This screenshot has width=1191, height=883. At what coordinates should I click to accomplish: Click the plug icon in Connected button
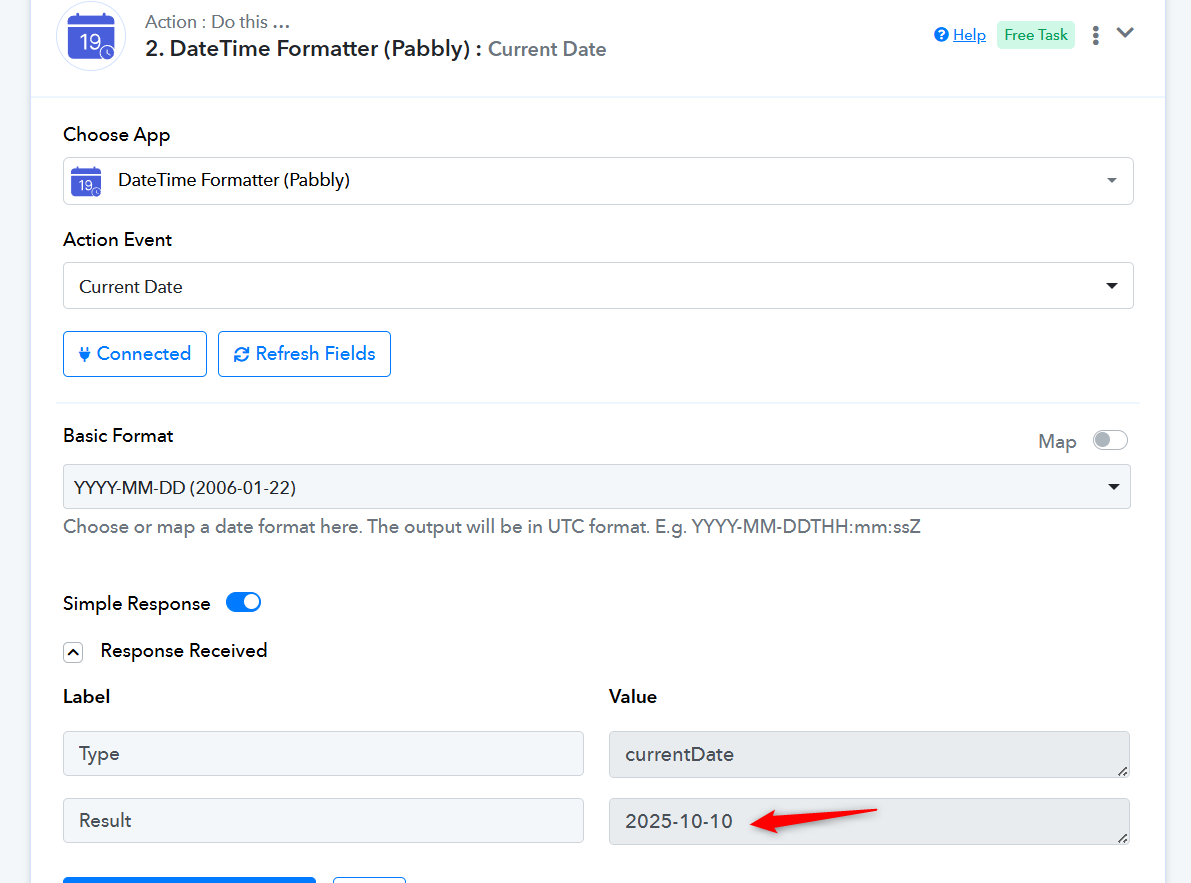84,354
